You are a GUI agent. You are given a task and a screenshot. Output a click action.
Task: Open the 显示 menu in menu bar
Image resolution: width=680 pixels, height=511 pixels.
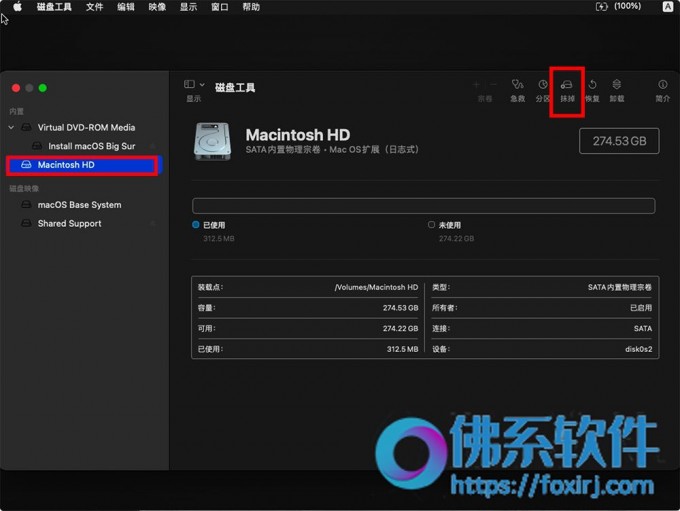[188, 7]
